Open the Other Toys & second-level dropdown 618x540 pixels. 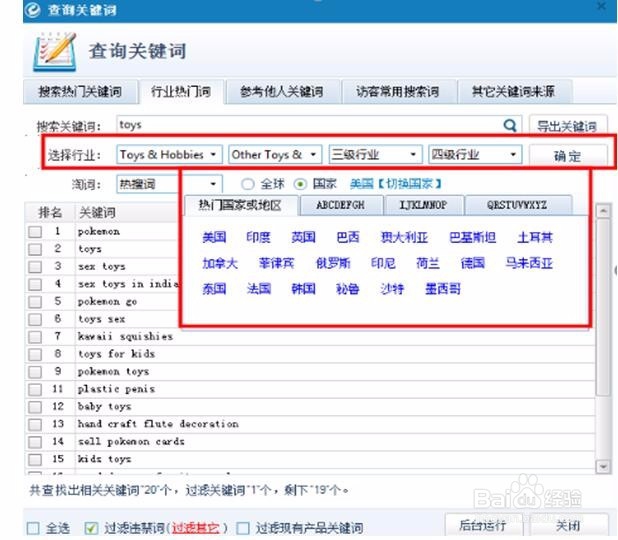click(275, 155)
